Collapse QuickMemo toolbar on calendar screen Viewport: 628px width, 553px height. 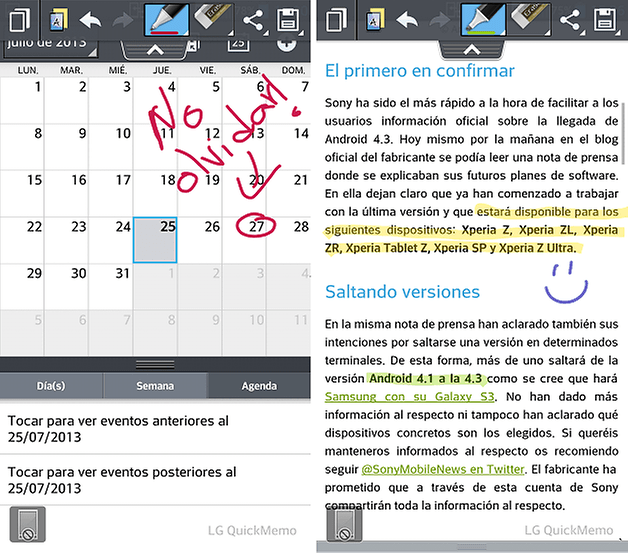155,50
